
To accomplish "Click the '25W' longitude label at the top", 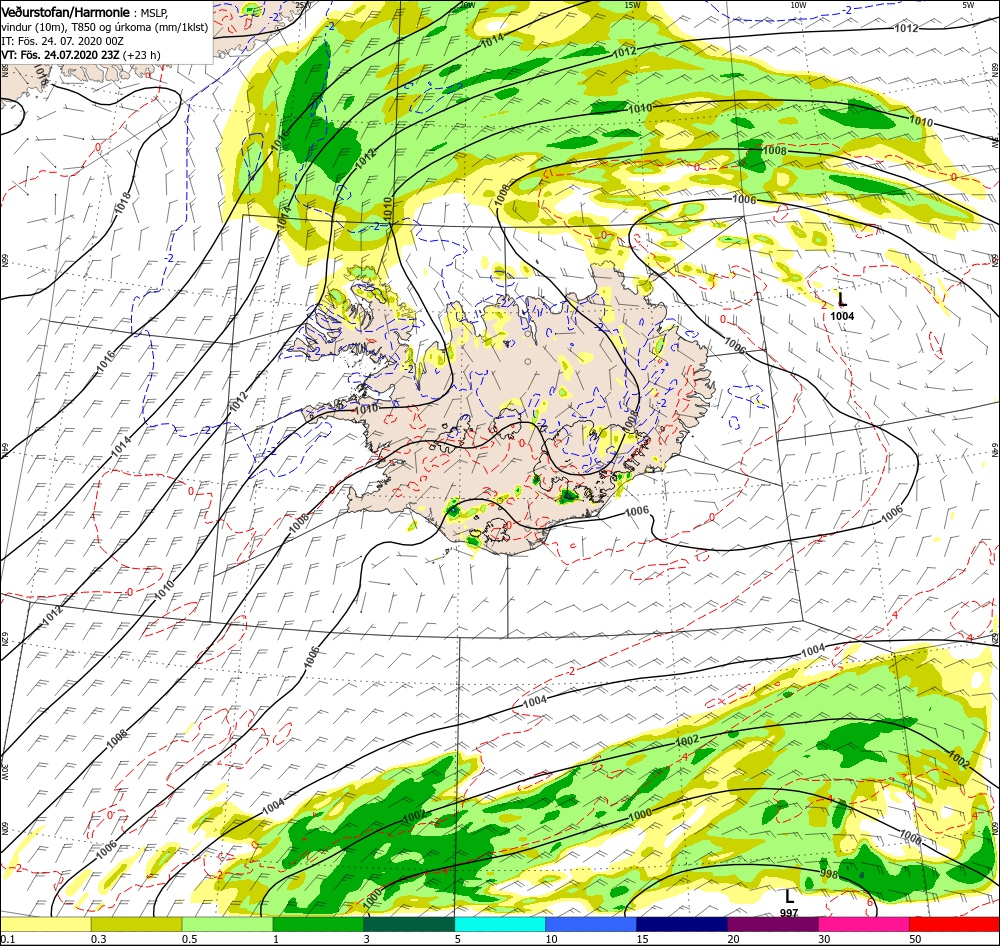I will pyautogui.click(x=303, y=5).
